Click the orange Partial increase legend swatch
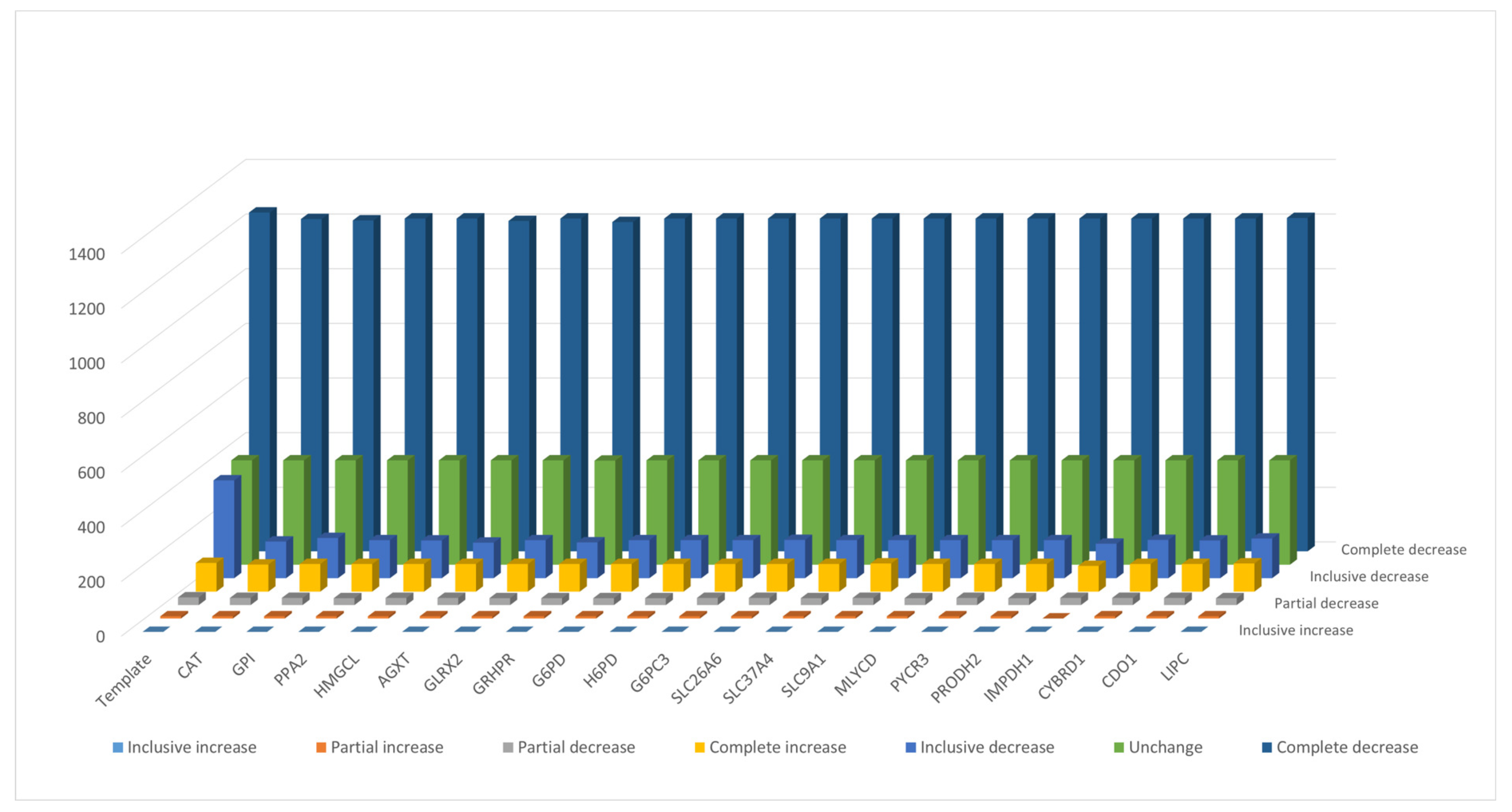Screen dimensions: 1512x812 320,747
